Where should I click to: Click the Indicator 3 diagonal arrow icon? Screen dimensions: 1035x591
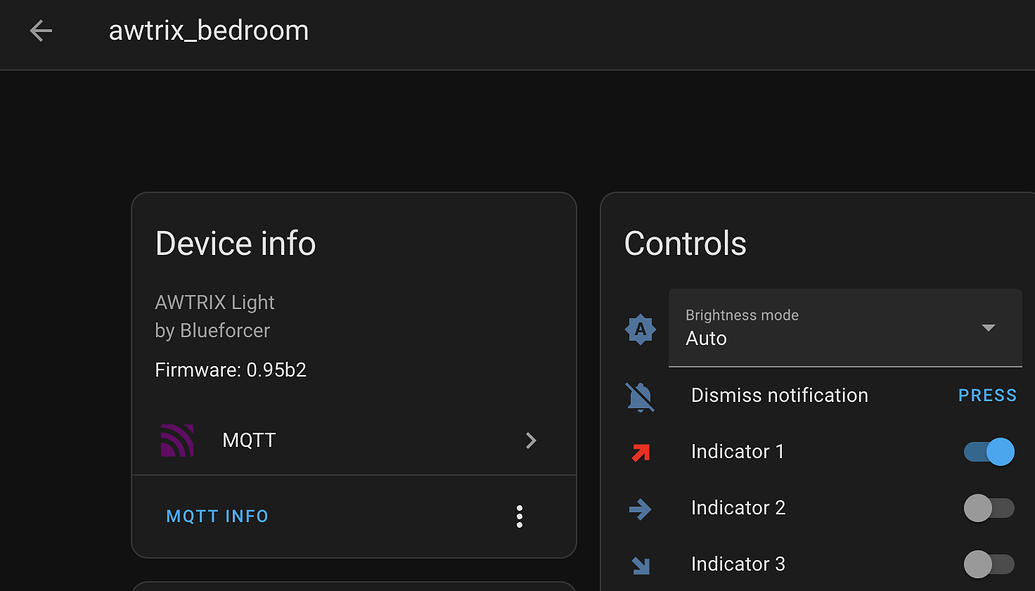click(x=639, y=564)
